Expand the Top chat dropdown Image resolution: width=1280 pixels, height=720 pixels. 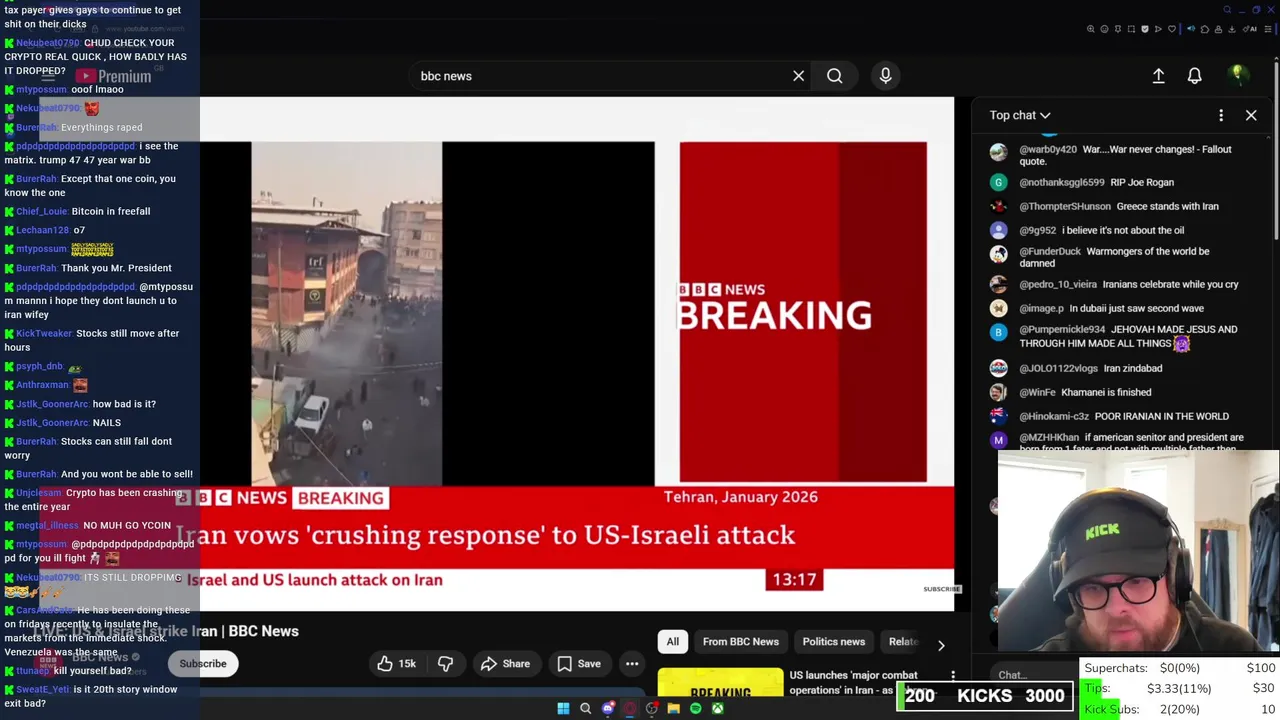[x=1020, y=115]
